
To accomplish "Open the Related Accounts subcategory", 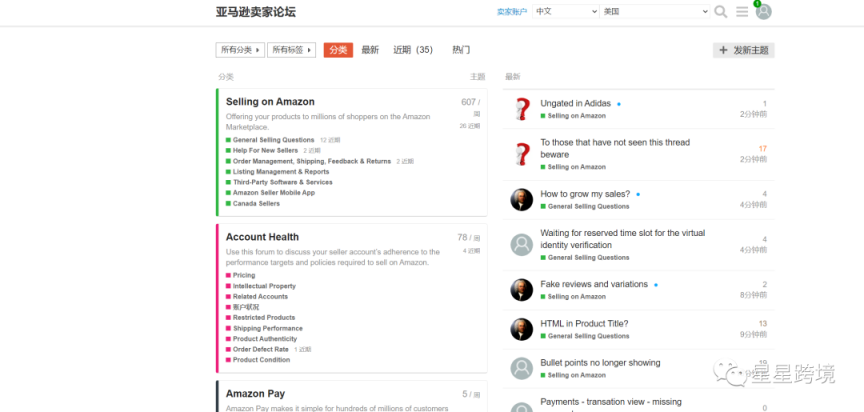I will pyautogui.click(x=260, y=297).
